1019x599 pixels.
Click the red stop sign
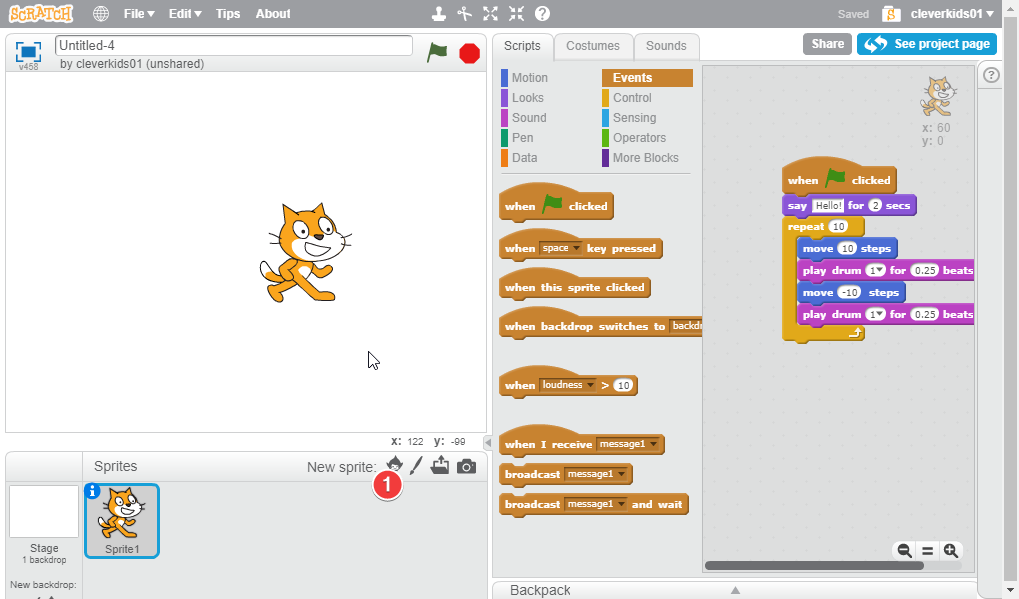469,53
